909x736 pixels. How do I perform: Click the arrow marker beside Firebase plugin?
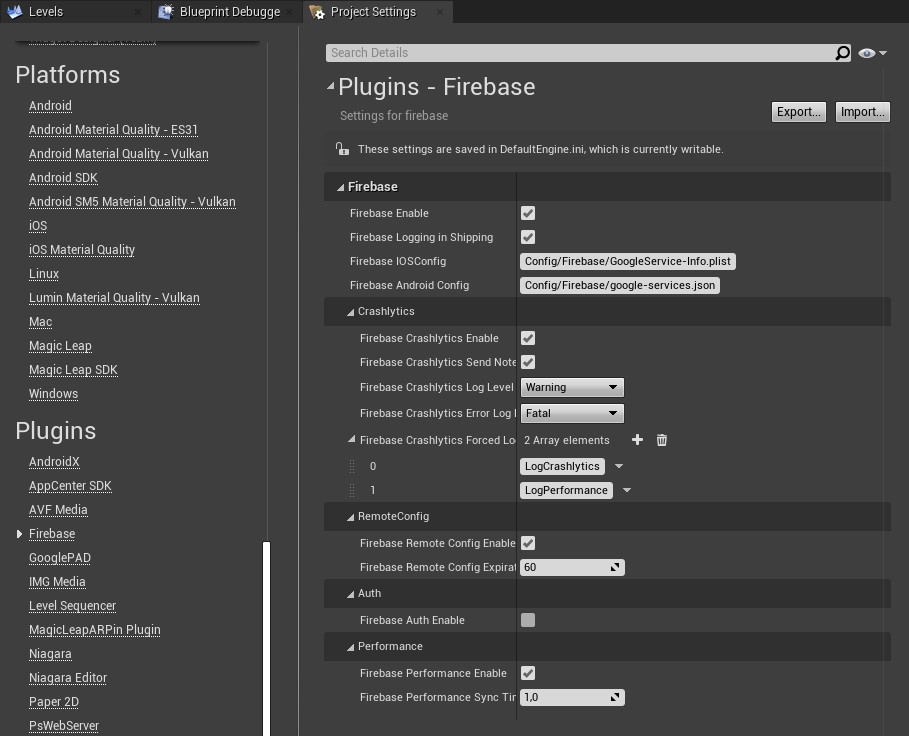point(19,534)
